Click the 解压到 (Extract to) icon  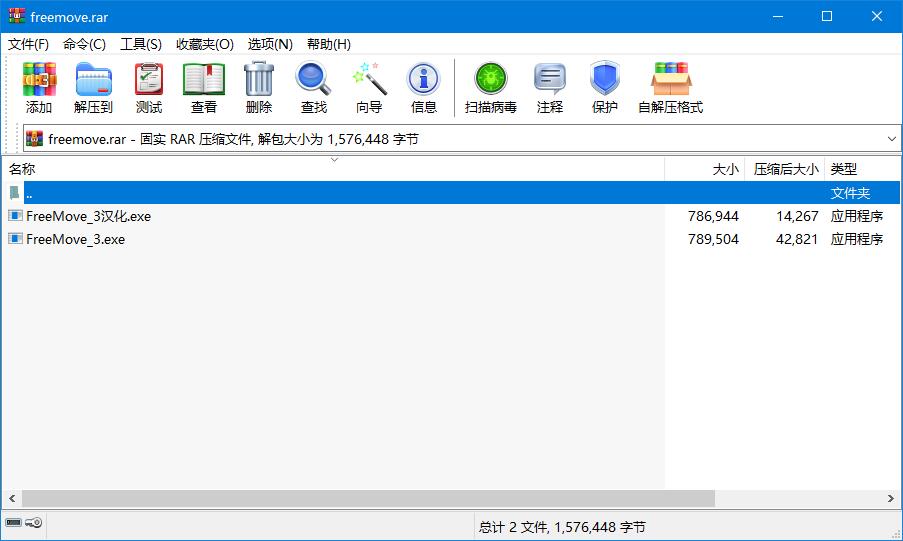(93, 88)
